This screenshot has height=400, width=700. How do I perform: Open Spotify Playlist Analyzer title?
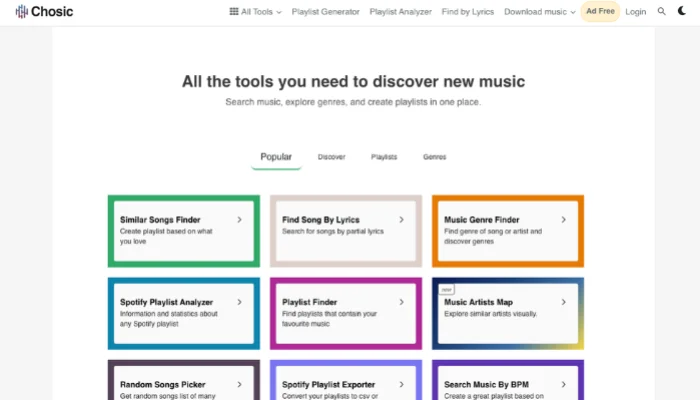167,302
